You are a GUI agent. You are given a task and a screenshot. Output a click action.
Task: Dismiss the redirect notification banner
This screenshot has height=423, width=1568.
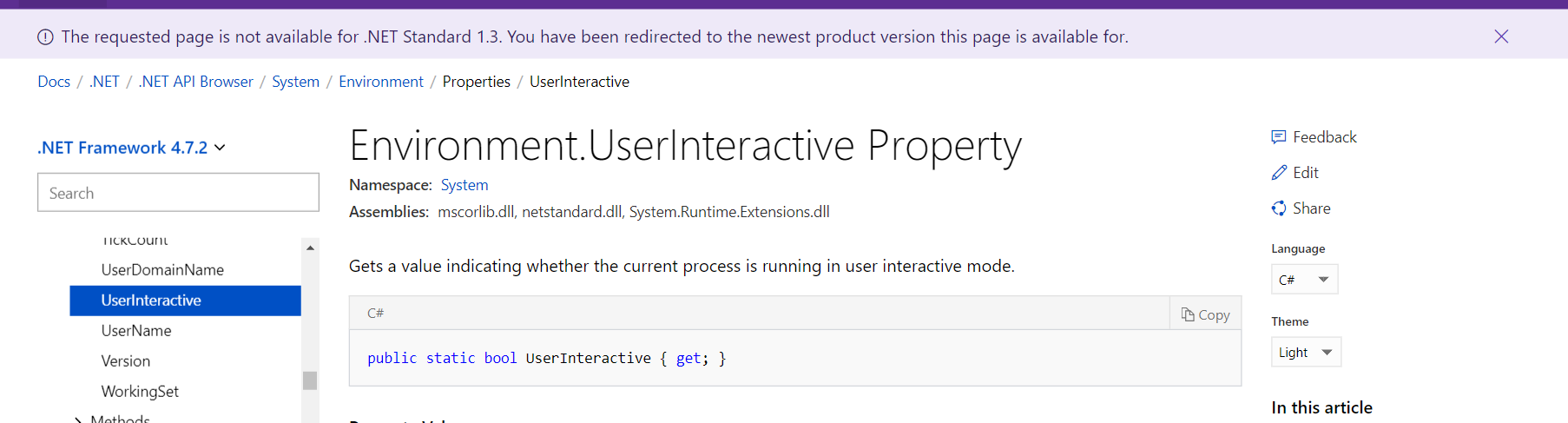(1501, 36)
